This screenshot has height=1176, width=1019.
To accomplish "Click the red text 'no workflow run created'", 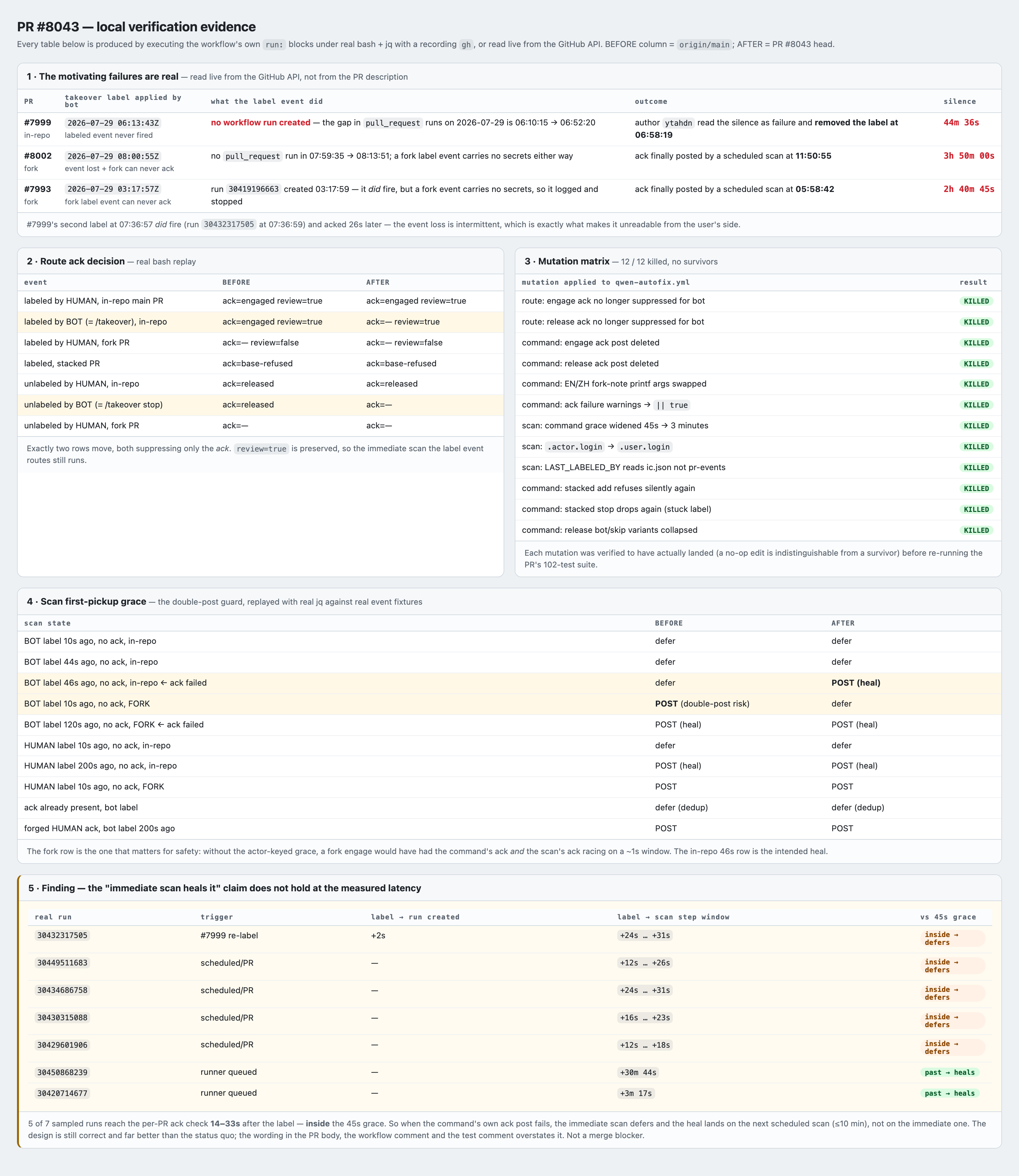I will tap(260, 122).
